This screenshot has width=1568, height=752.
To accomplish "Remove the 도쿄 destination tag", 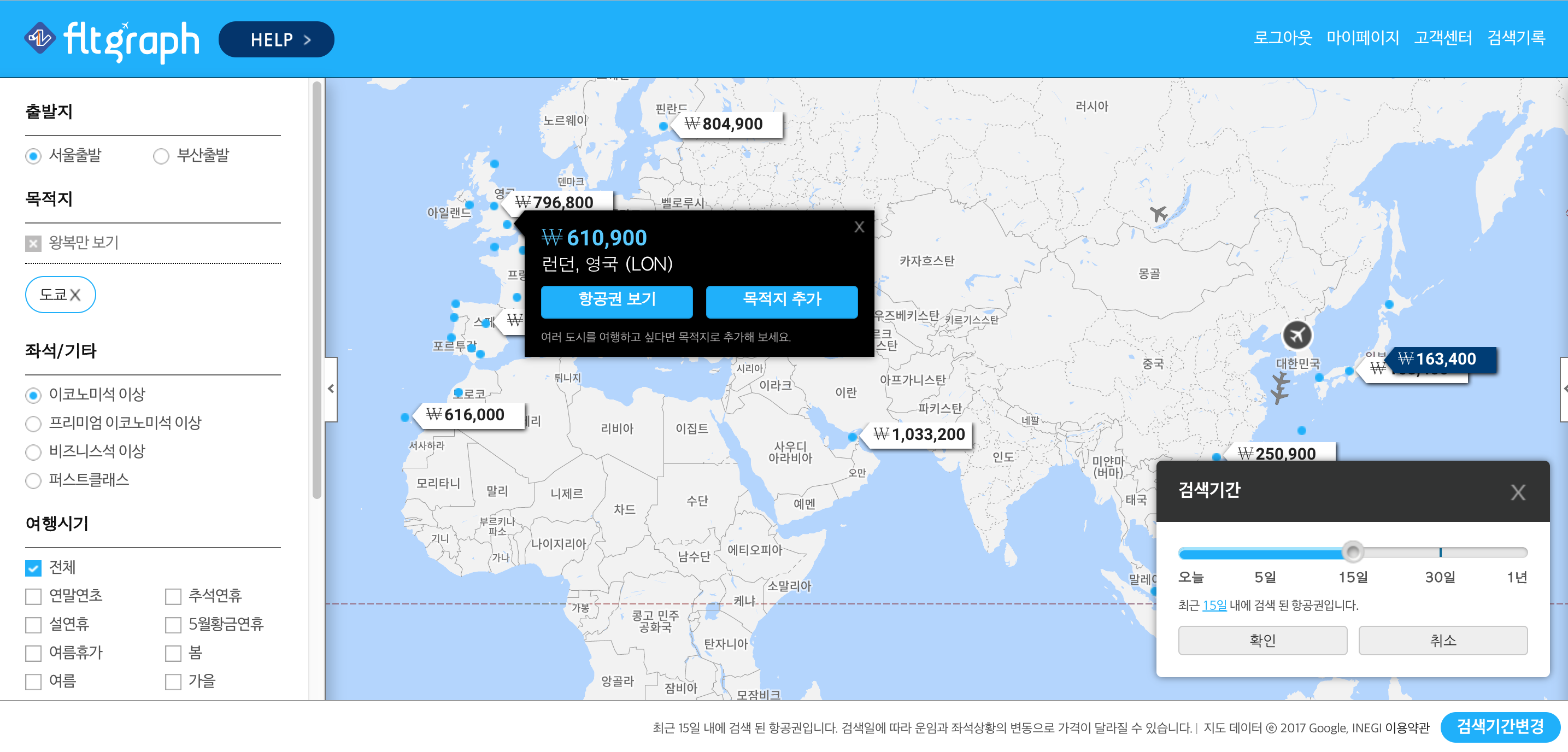I will (75, 295).
